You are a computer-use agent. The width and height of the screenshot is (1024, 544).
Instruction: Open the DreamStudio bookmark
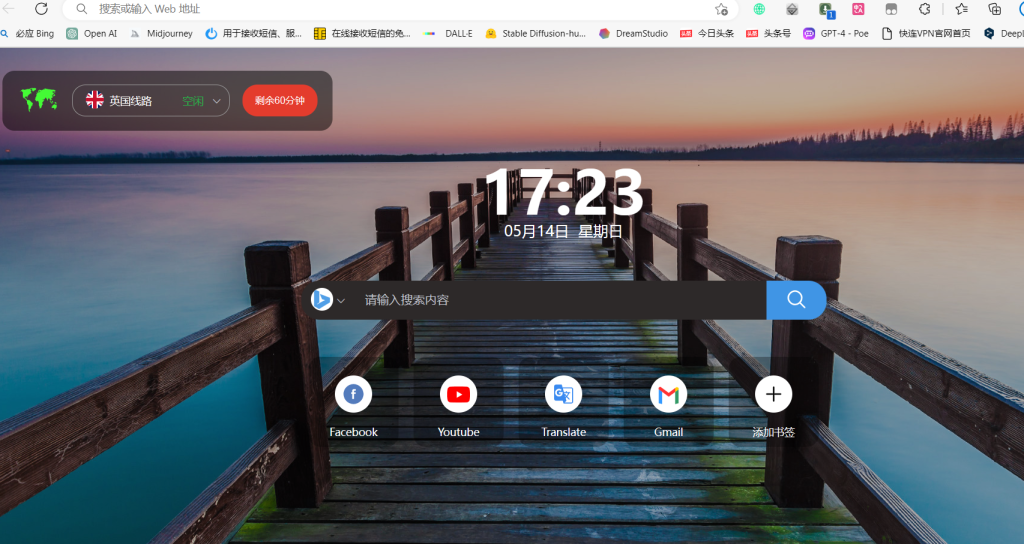633,33
